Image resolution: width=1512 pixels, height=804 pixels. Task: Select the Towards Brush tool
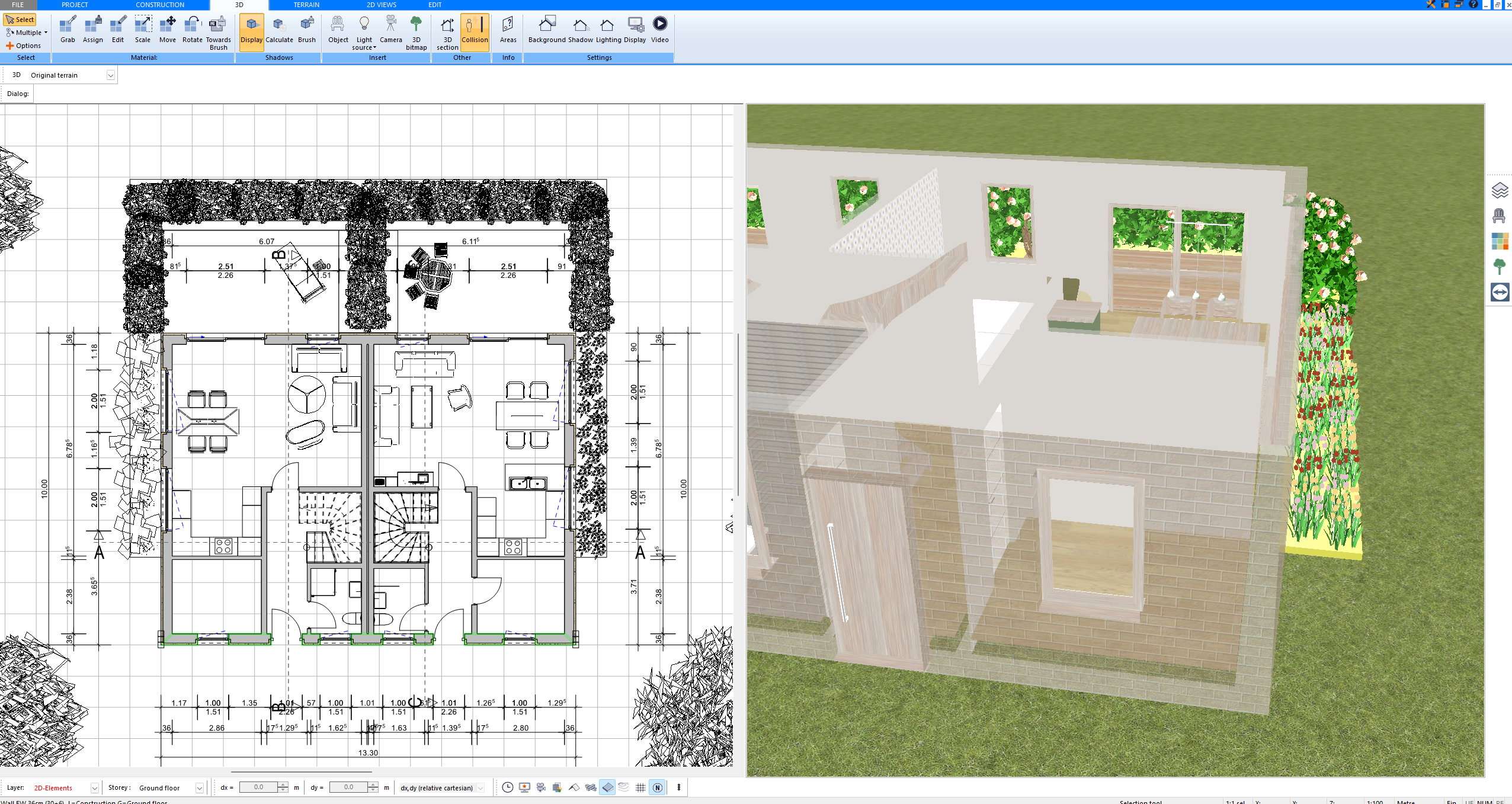tap(218, 33)
